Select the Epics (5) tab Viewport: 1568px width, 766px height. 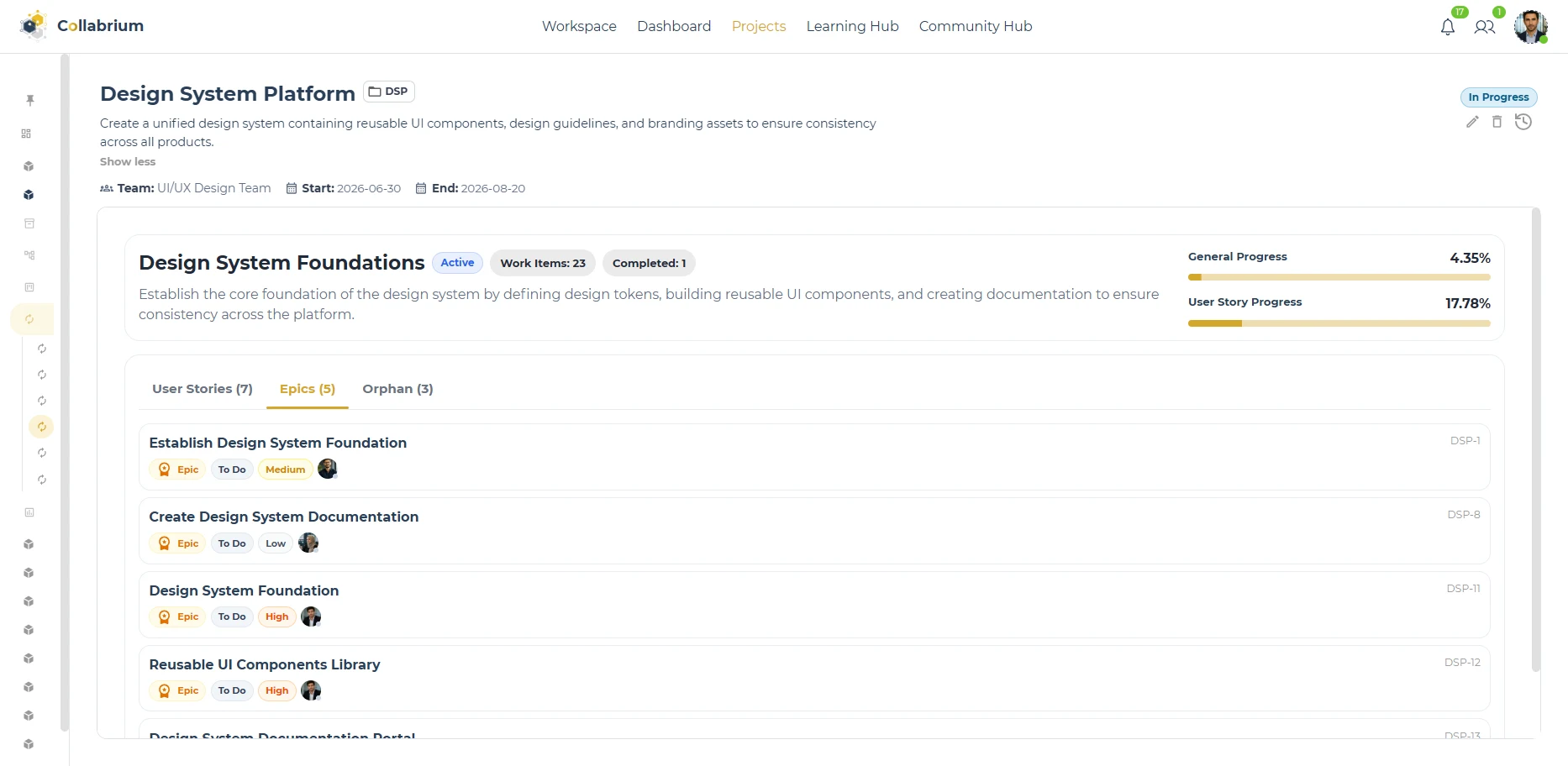point(308,389)
